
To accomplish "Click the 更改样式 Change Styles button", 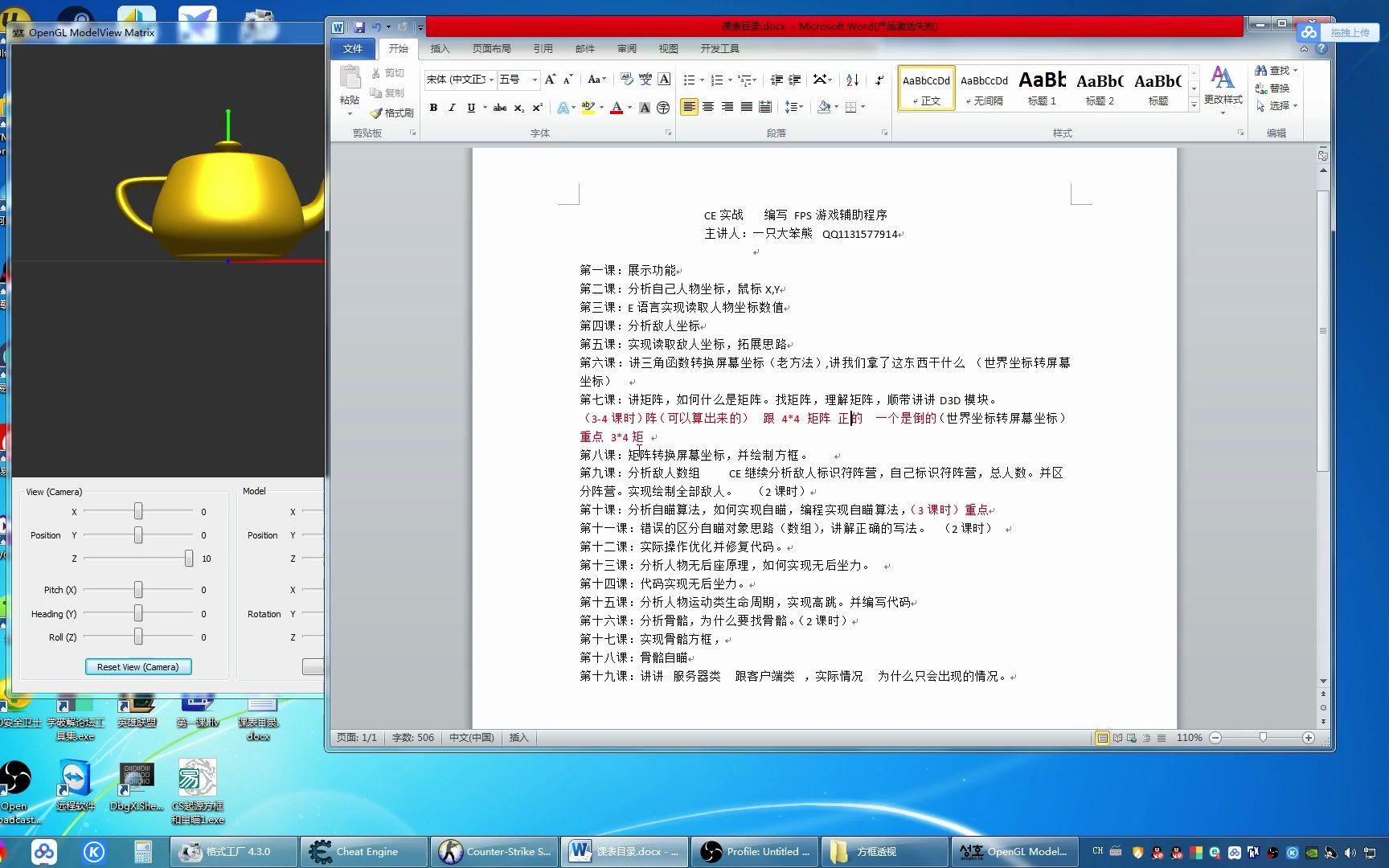I will [1223, 90].
